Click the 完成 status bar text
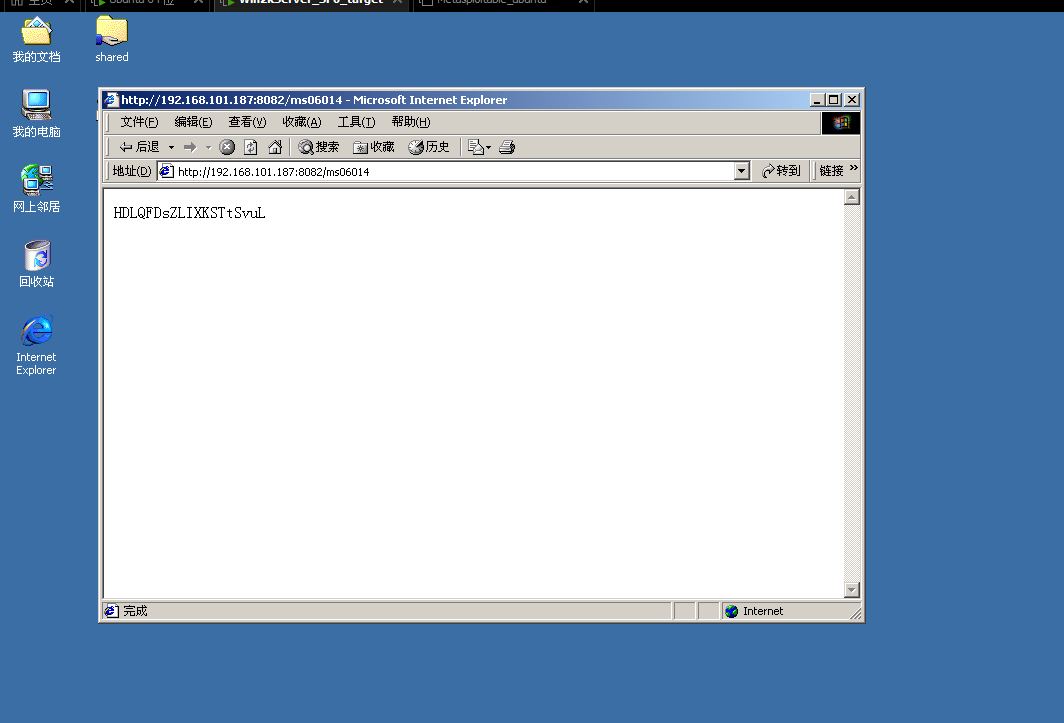1064x723 pixels. tap(135, 611)
